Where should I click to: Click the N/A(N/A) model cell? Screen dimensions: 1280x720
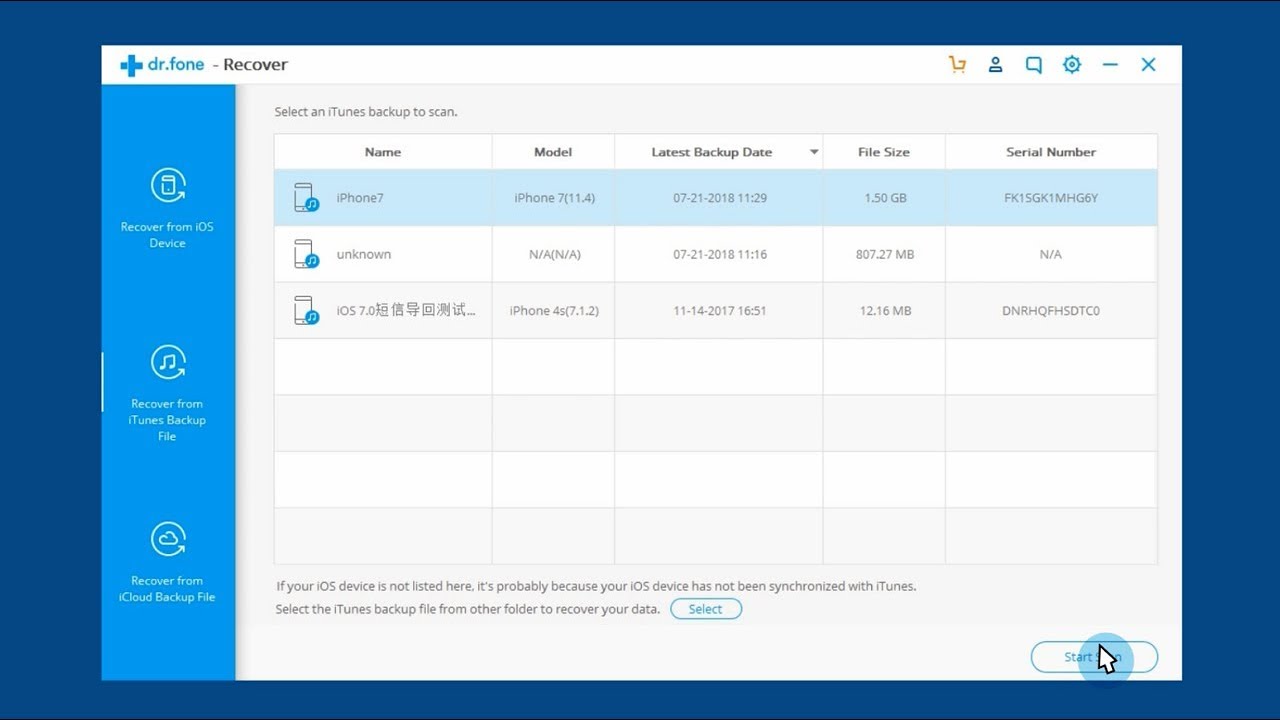(x=554, y=254)
